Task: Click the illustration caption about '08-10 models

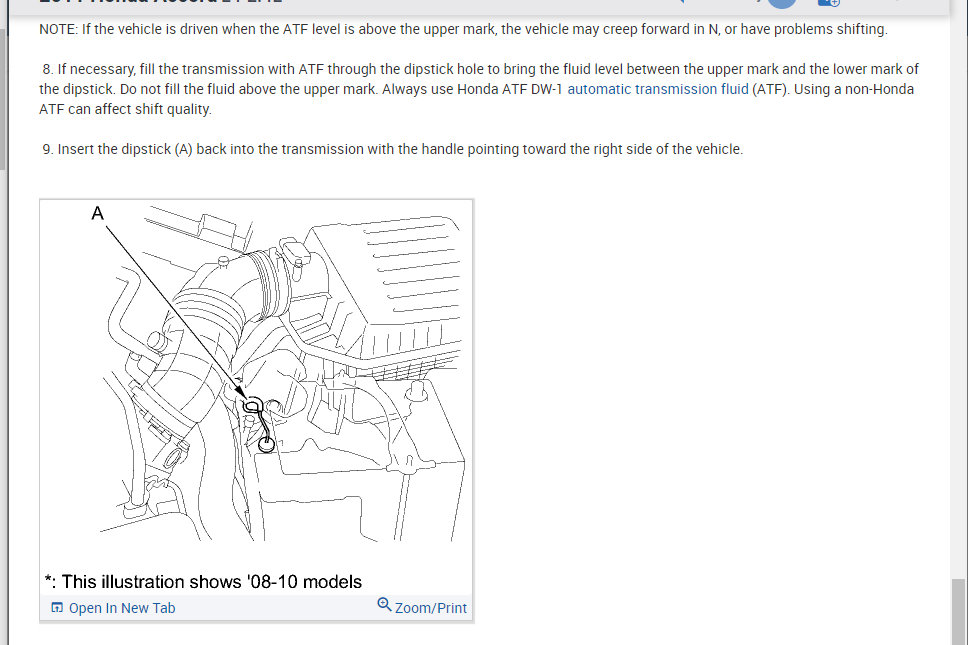Action: pyautogui.click(x=203, y=581)
